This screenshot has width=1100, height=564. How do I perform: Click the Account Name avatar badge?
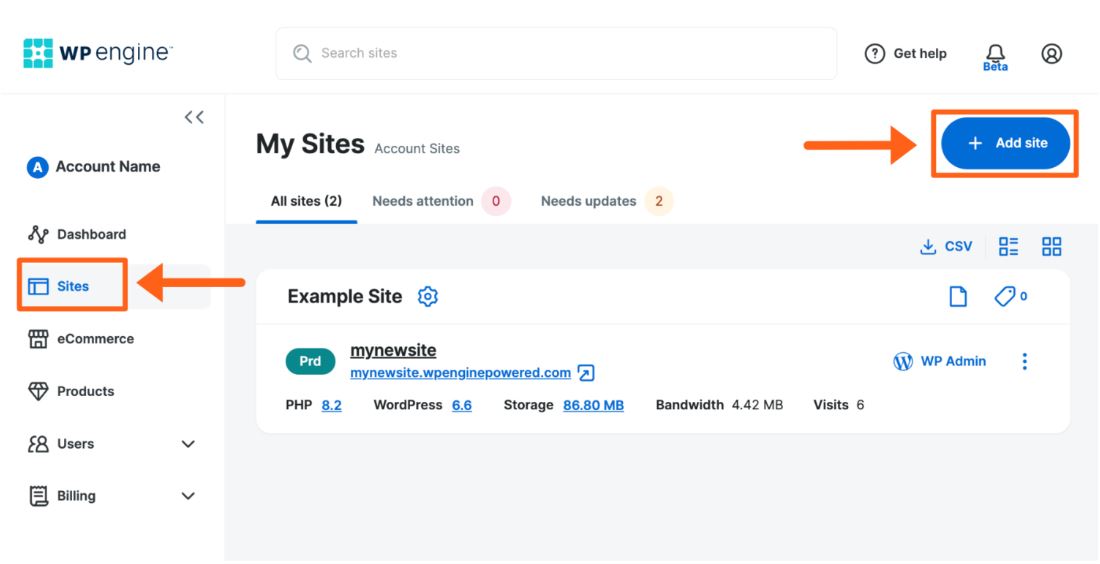coord(37,167)
